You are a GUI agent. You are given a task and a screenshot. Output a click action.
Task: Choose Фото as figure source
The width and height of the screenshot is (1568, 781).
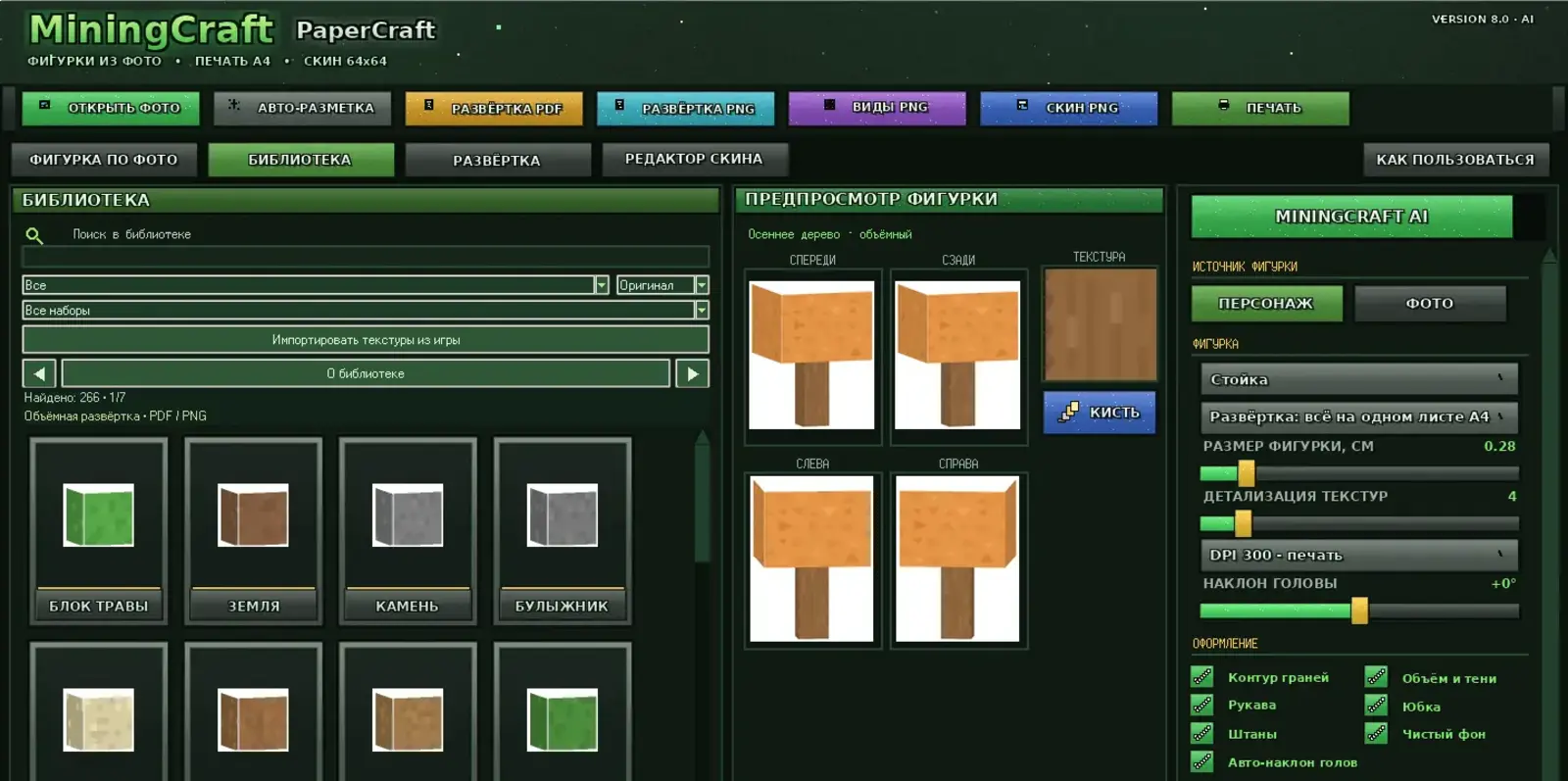(1430, 304)
